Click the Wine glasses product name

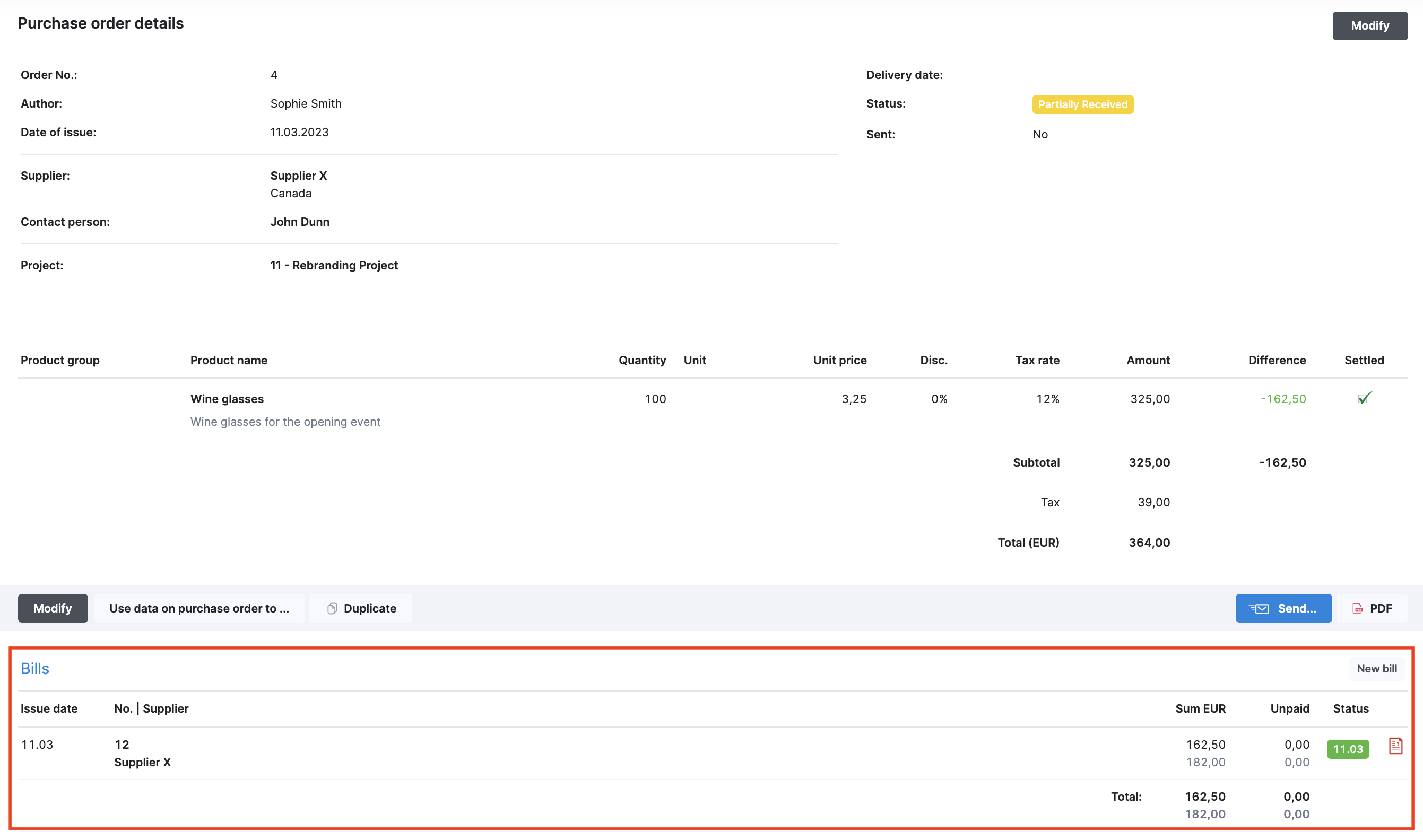point(227,398)
